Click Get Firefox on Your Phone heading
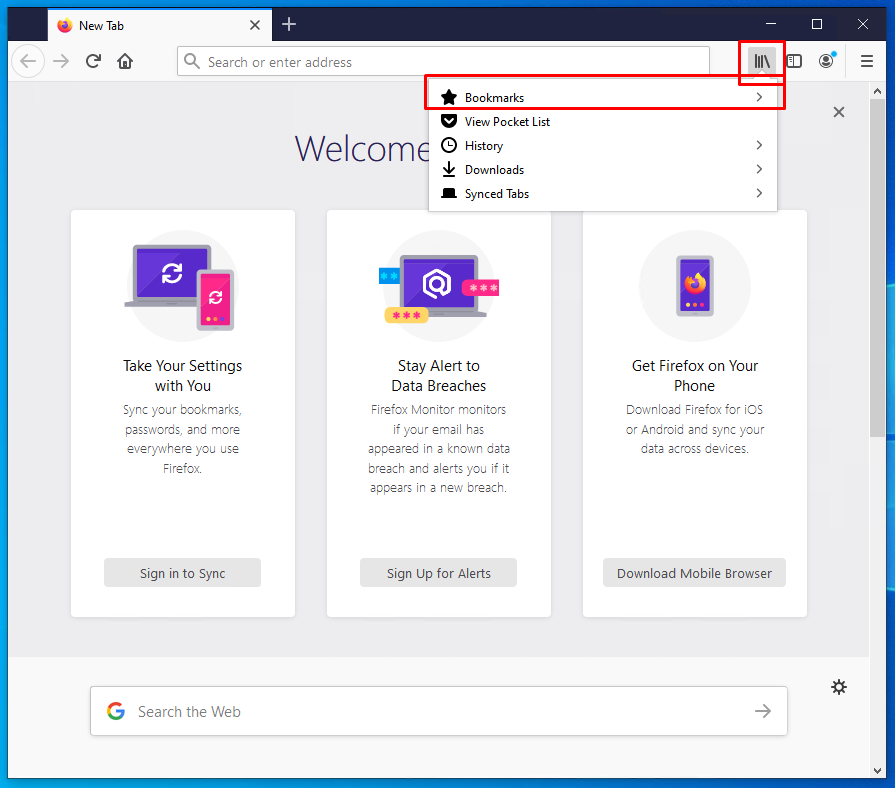This screenshot has width=895, height=788. pyautogui.click(x=695, y=375)
